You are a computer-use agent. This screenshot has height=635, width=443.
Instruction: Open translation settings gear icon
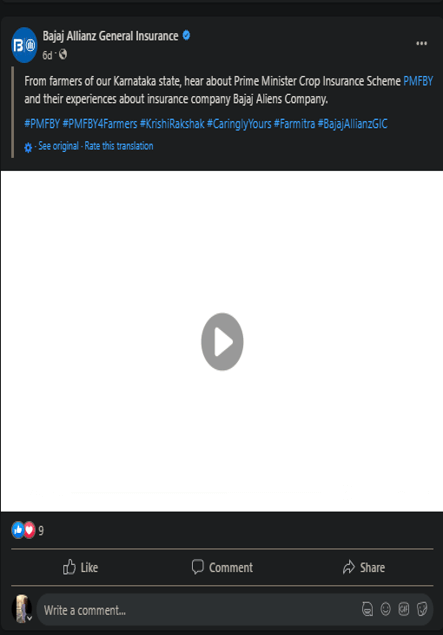[x=28, y=147]
